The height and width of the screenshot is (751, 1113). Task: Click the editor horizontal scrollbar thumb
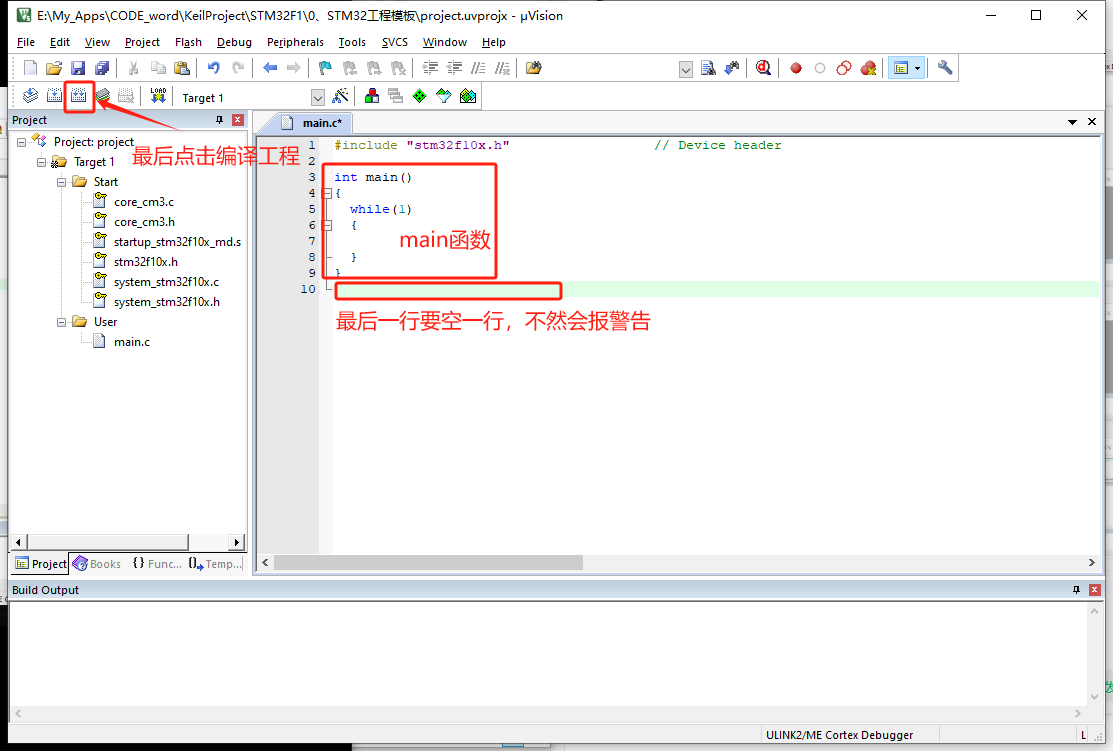(x=428, y=563)
